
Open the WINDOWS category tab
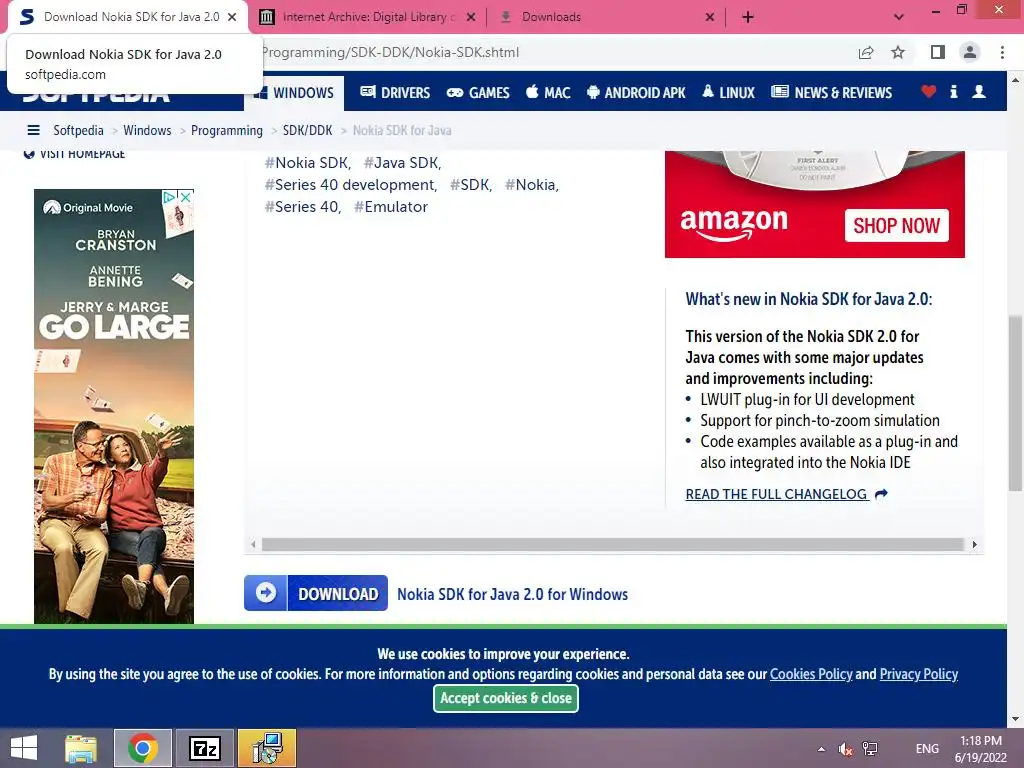[295, 93]
